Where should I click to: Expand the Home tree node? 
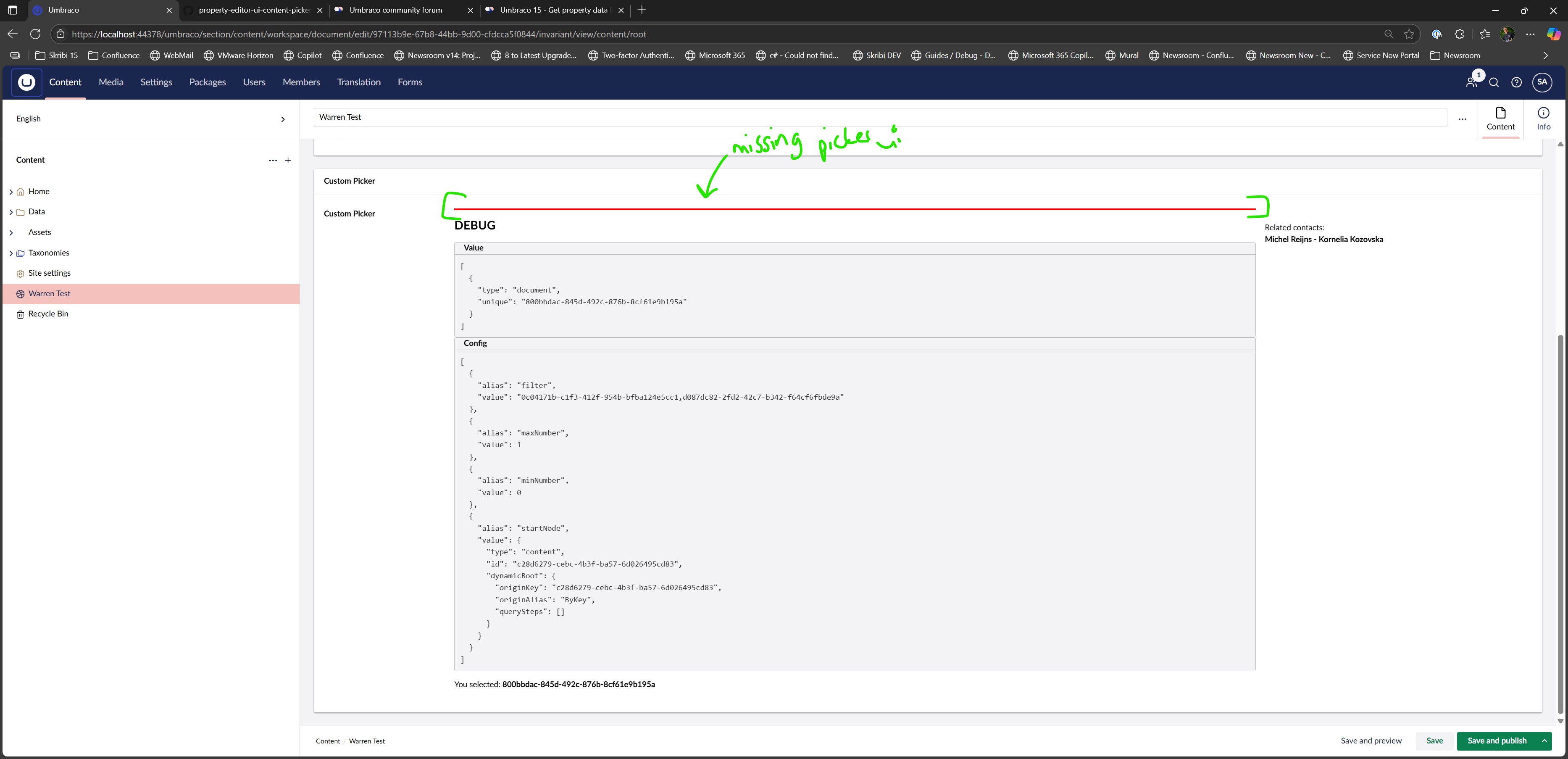pyautogui.click(x=11, y=192)
